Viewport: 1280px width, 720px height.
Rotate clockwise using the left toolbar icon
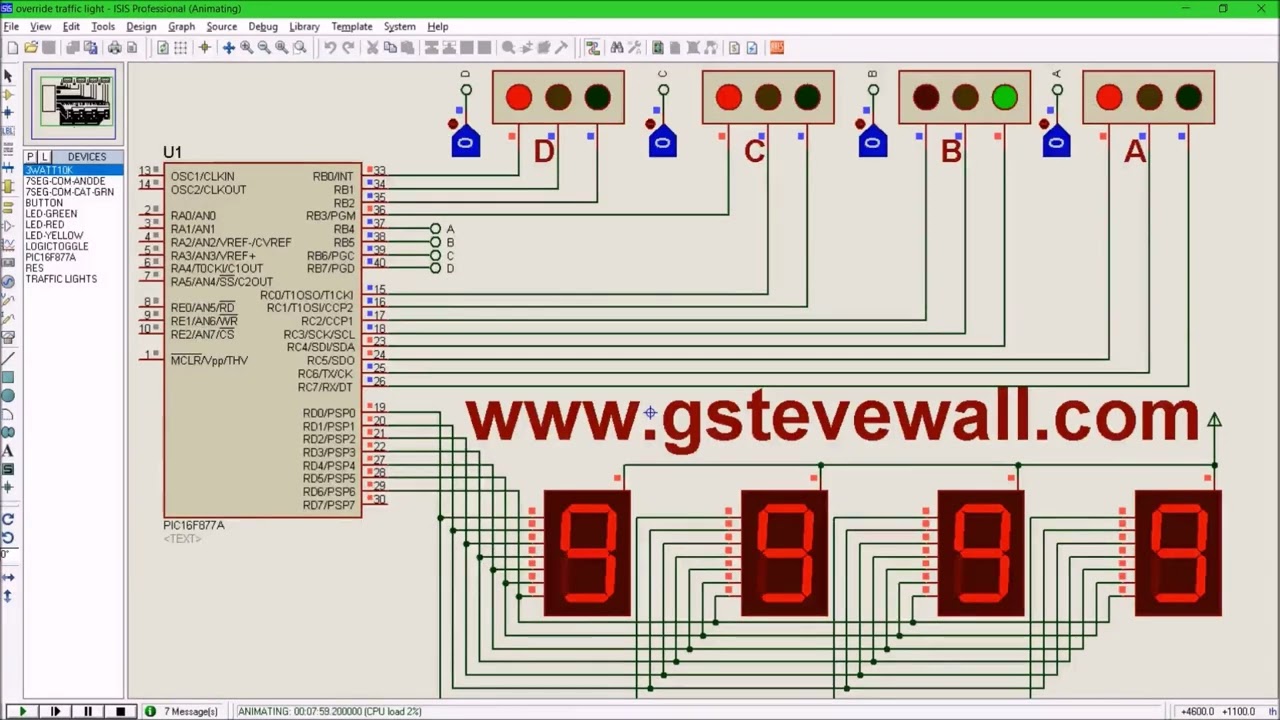8,519
